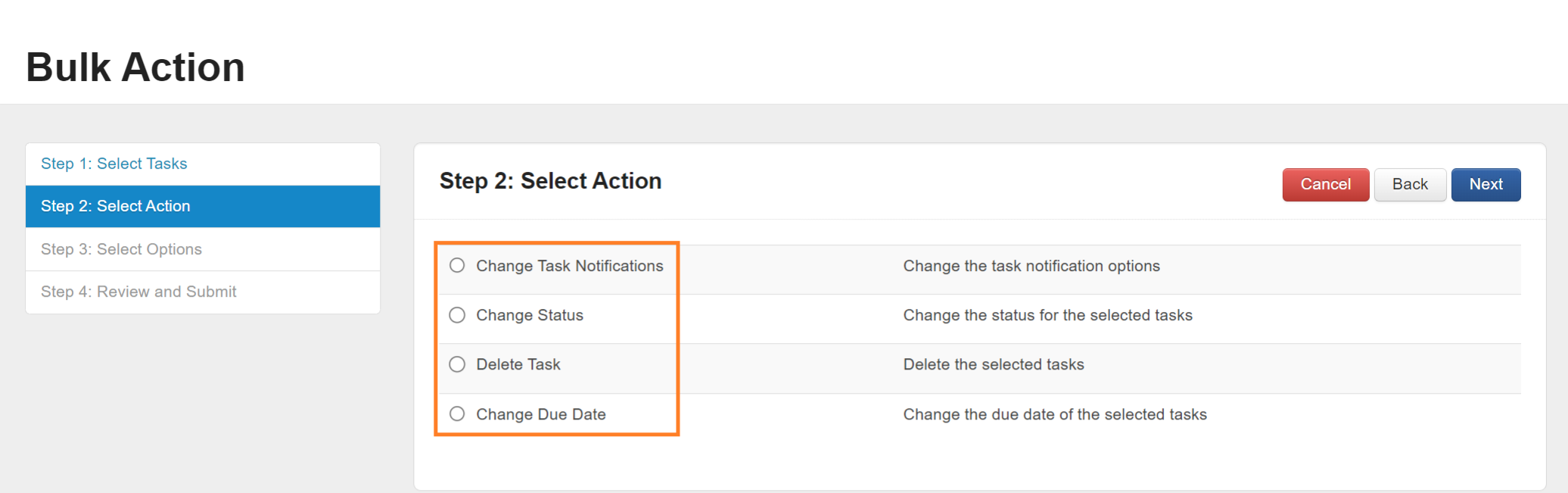Click the "Change Status" label text
Image resolution: width=1568 pixels, height=493 pixels.
click(x=529, y=315)
